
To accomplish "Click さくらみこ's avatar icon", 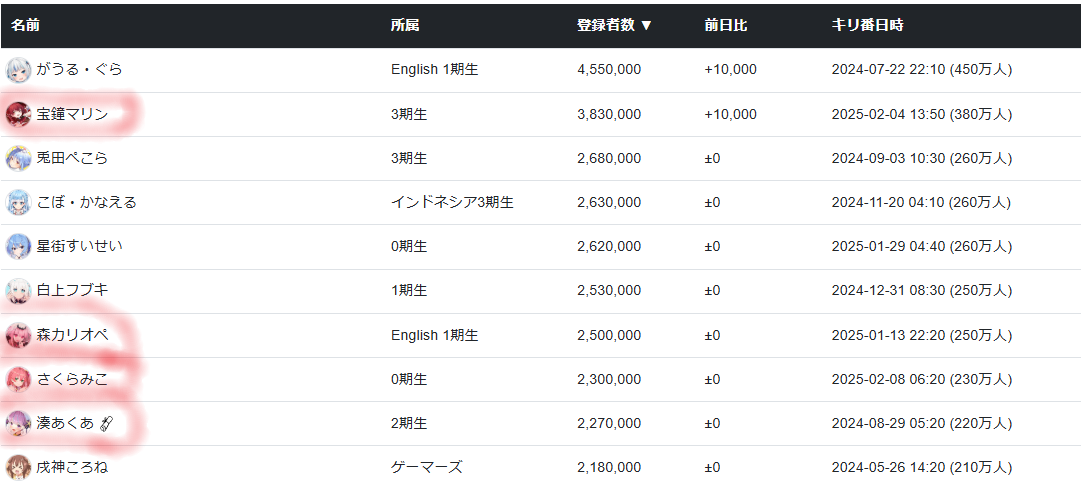I will tap(18, 379).
